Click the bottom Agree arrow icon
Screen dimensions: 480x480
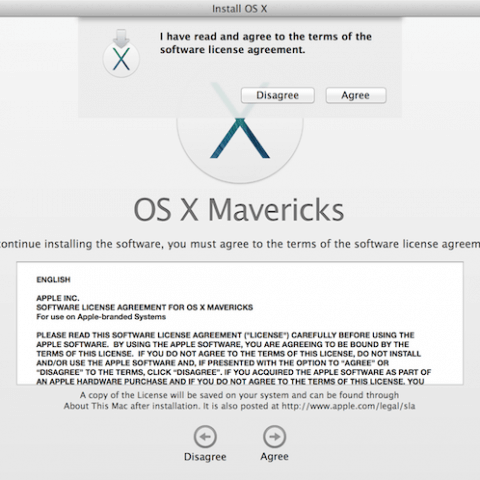(x=274, y=436)
